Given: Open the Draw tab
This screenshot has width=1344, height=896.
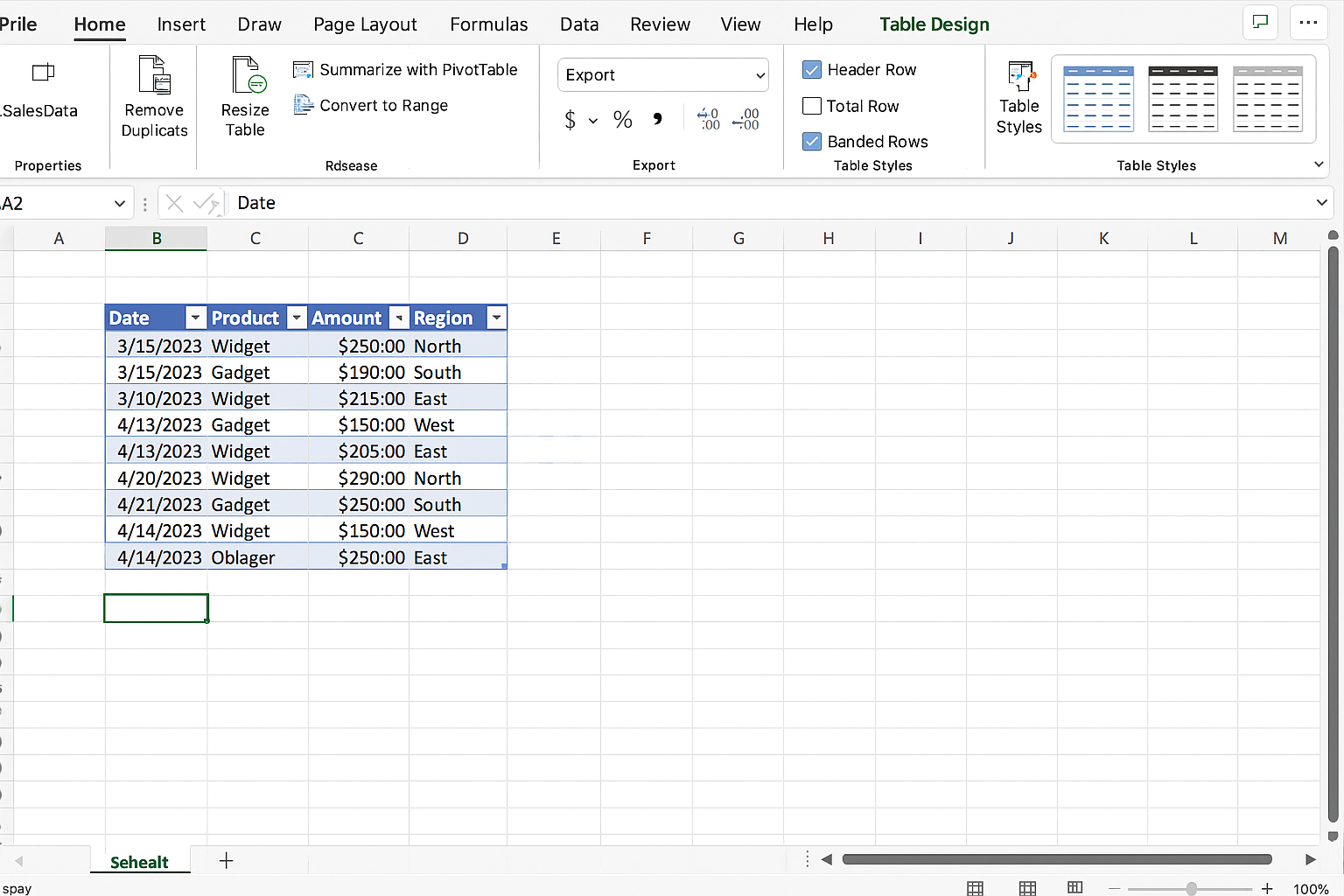Looking at the screenshot, I should click(x=260, y=24).
